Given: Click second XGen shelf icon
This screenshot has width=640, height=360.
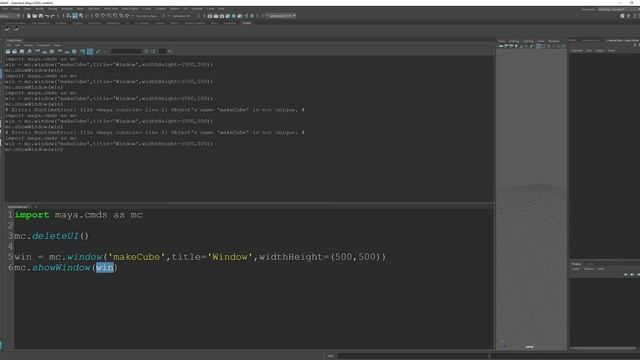Looking at the screenshot, I should click(x=16, y=29).
